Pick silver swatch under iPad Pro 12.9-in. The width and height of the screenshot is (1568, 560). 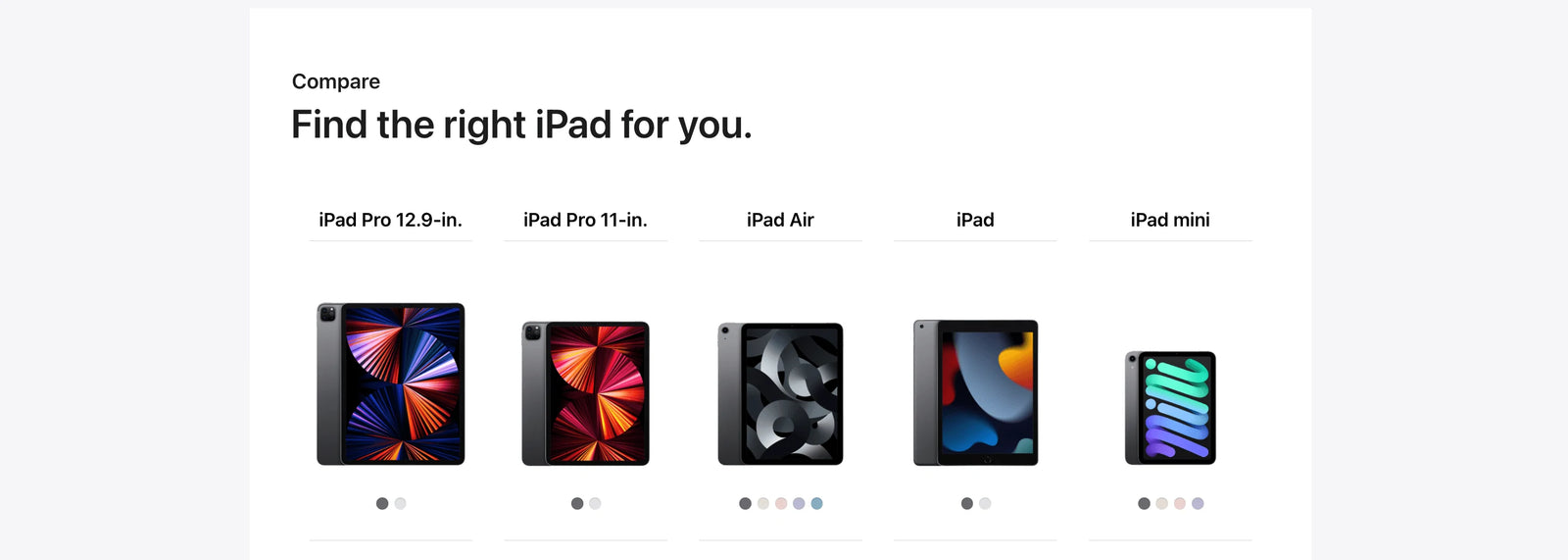[x=400, y=503]
